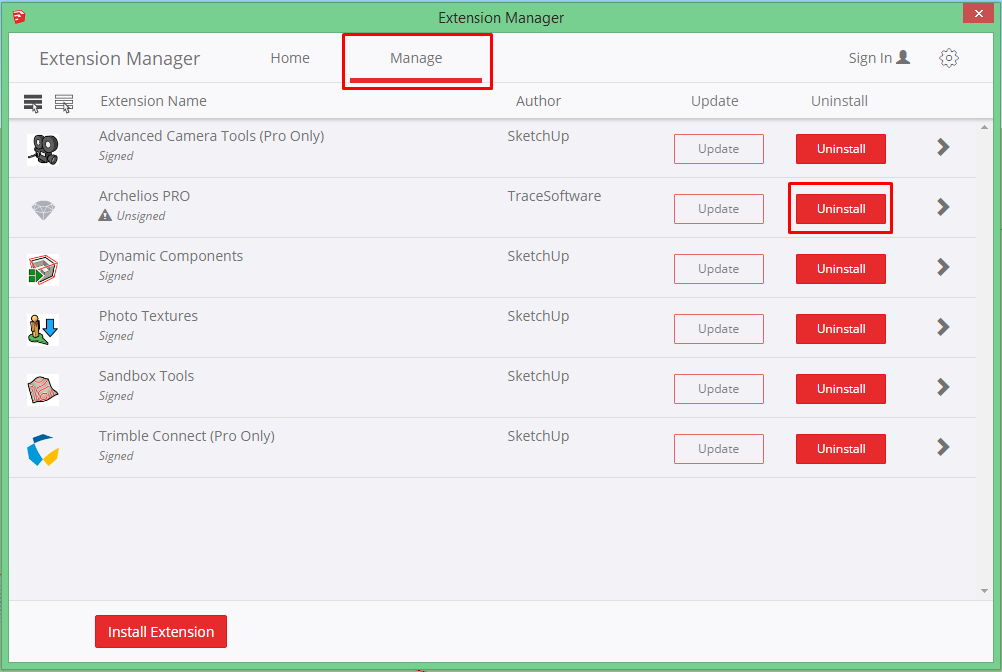Expand Archelios PRO details chevron
The width and height of the screenshot is (1002, 672).
pyautogui.click(x=943, y=207)
